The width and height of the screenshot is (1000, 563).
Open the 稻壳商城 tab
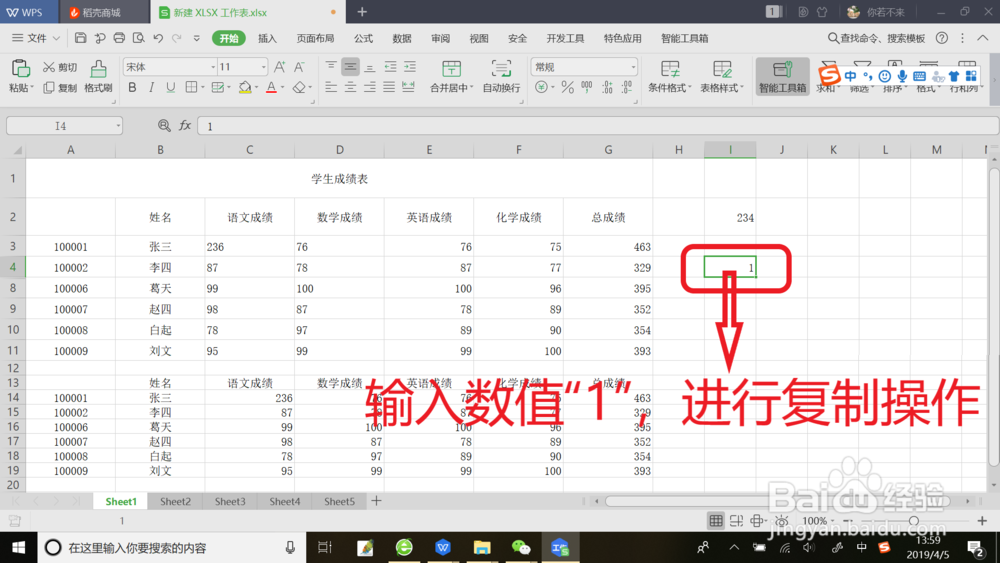(x=103, y=12)
